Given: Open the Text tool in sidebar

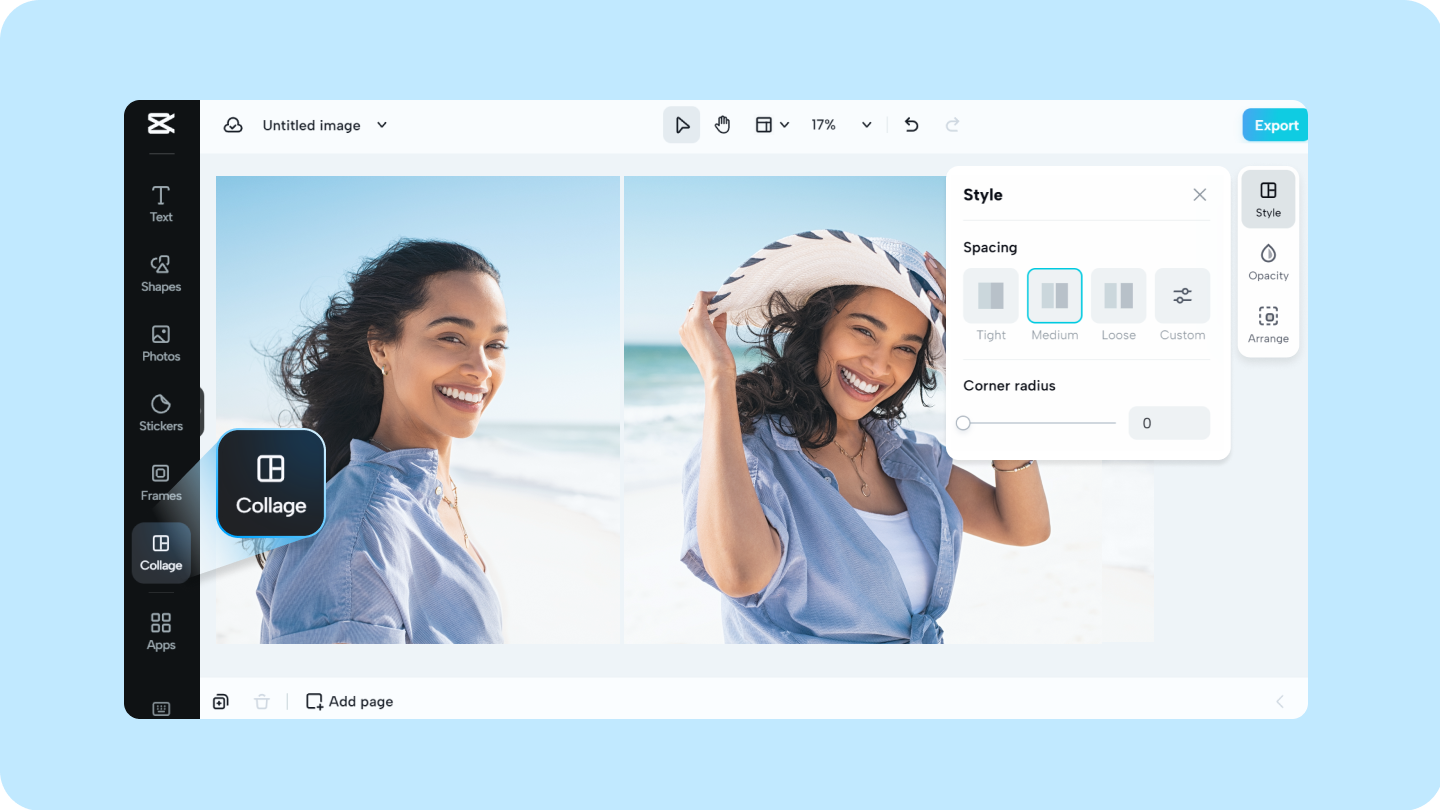Looking at the screenshot, I should [x=161, y=204].
